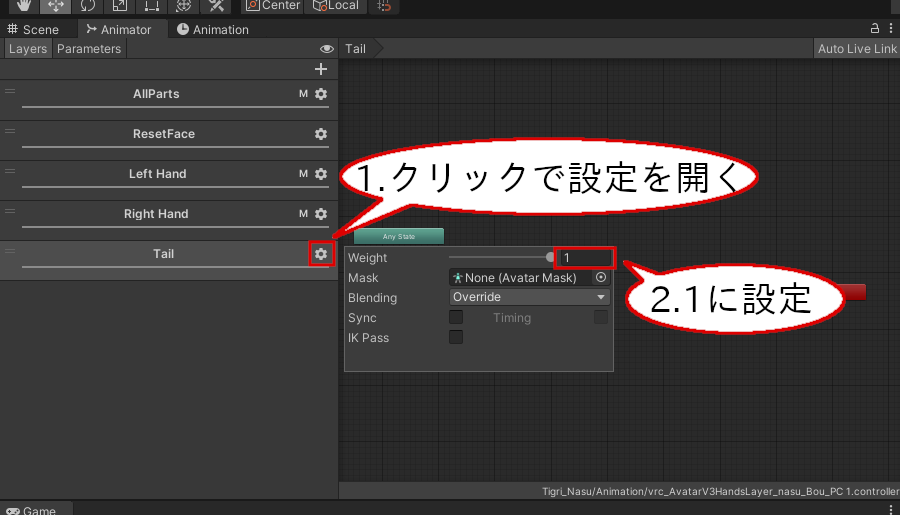Select the Hand tool in toolbar
The height and width of the screenshot is (515, 900).
click(x=24, y=6)
